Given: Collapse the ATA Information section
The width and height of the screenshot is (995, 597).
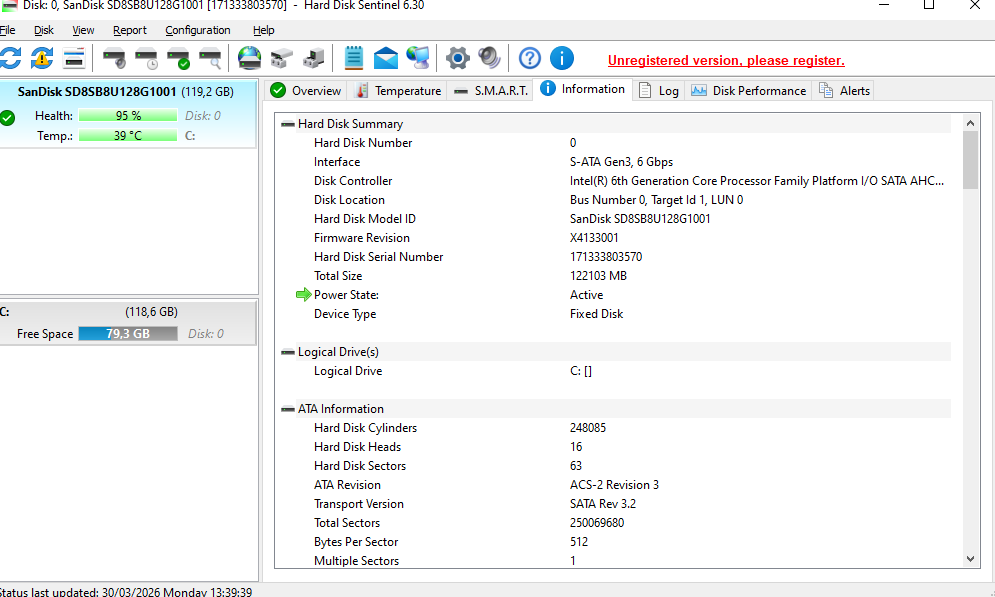Looking at the screenshot, I should tap(288, 409).
